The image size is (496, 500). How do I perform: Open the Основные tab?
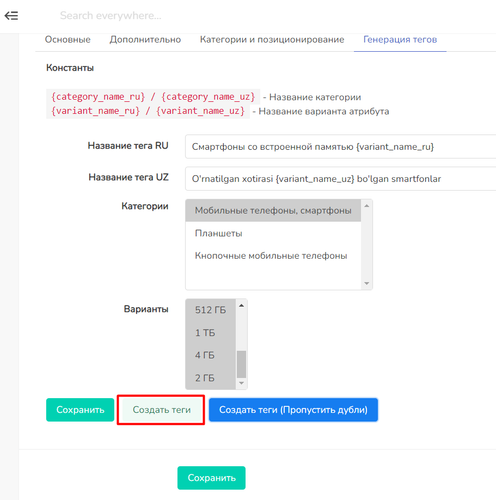pyautogui.click(x=68, y=40)
